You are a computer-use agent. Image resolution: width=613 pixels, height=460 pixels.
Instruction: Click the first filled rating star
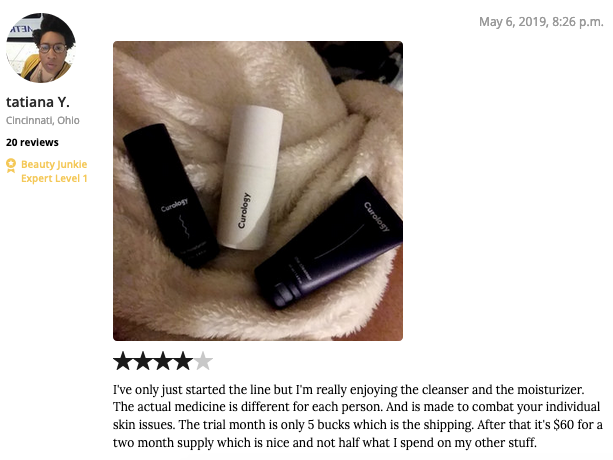[123, 361]
